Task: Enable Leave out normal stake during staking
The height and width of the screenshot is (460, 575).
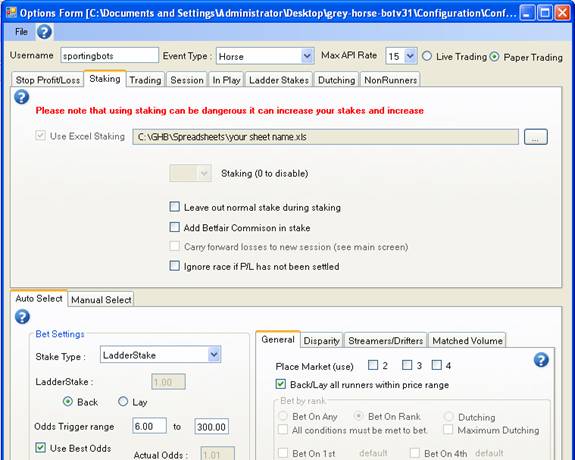Action: pyautogui.click(x=175, y=207)
